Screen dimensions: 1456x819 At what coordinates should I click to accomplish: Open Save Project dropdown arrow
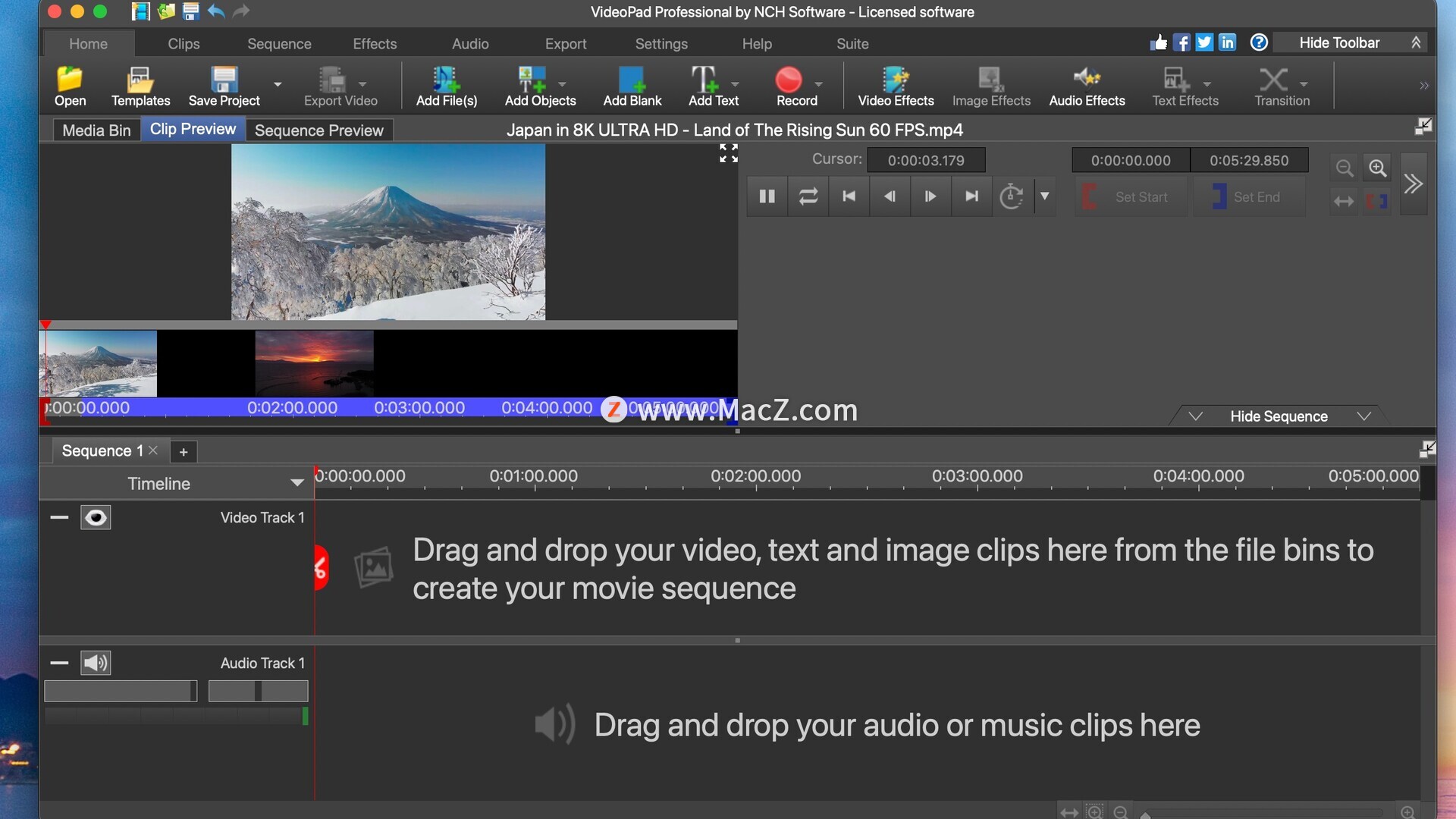click(278, 84)
